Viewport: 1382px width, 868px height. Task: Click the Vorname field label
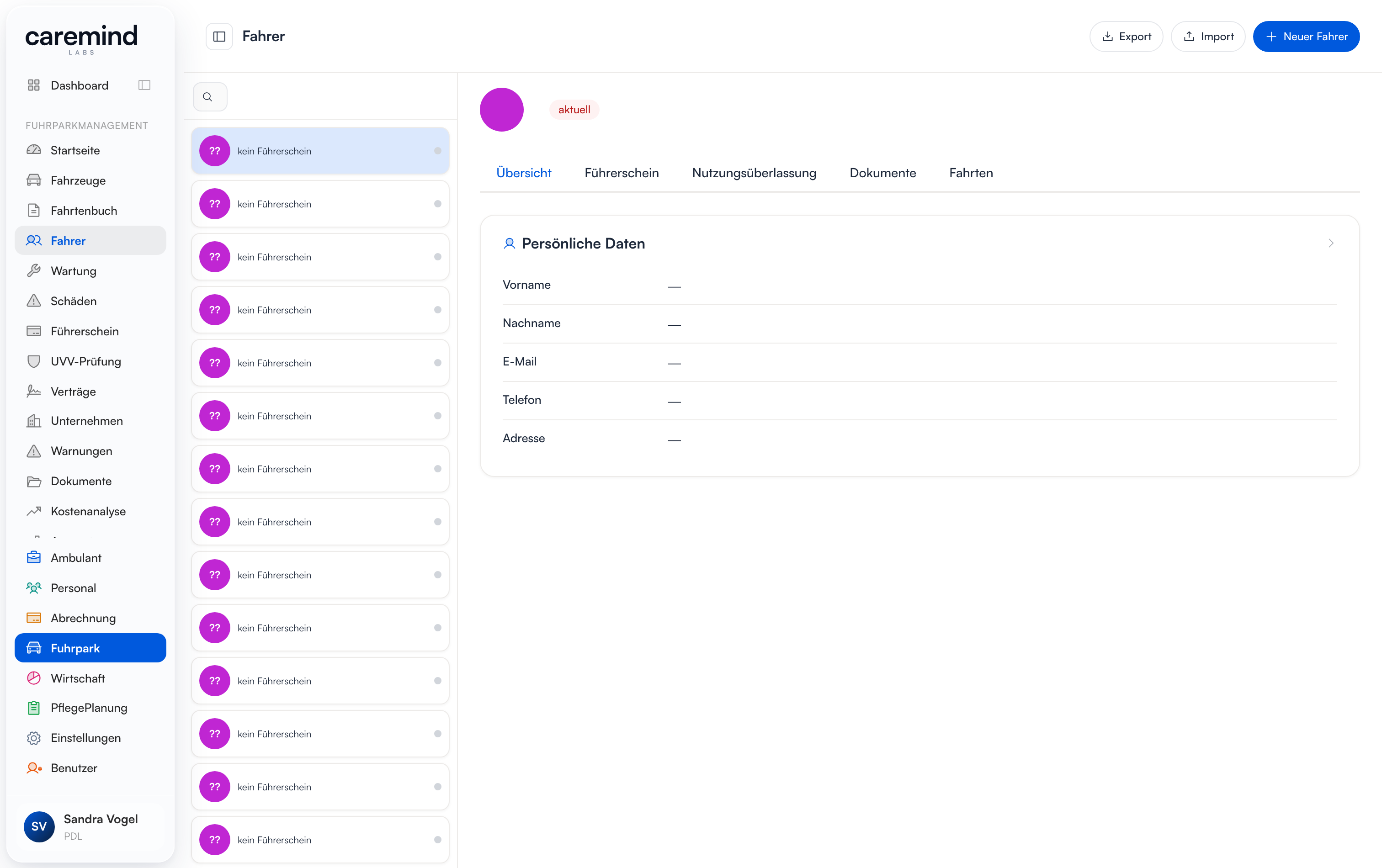526,285
